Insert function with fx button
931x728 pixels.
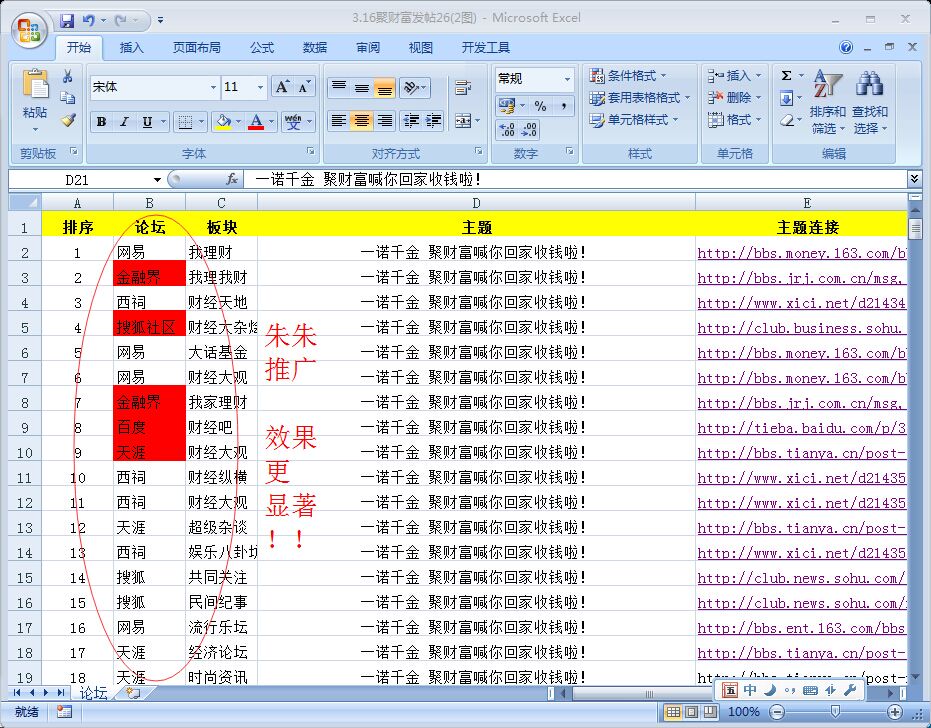(x=232, y=179)
